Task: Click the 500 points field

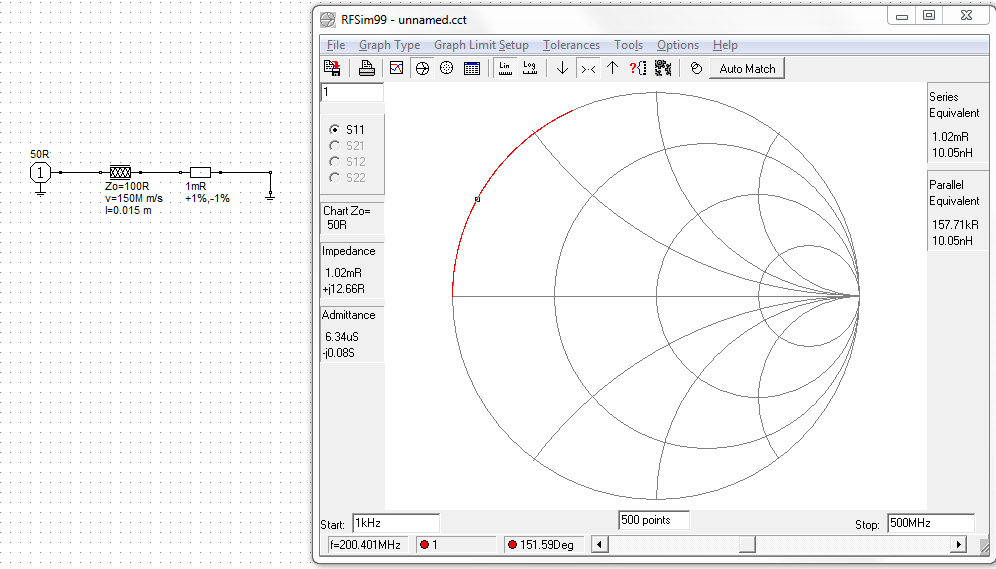Action: point(654,520)
